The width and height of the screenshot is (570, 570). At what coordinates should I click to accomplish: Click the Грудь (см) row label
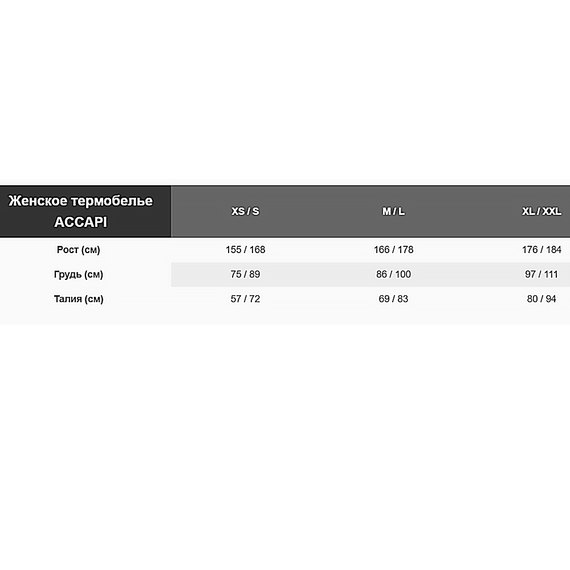point(79,274)
